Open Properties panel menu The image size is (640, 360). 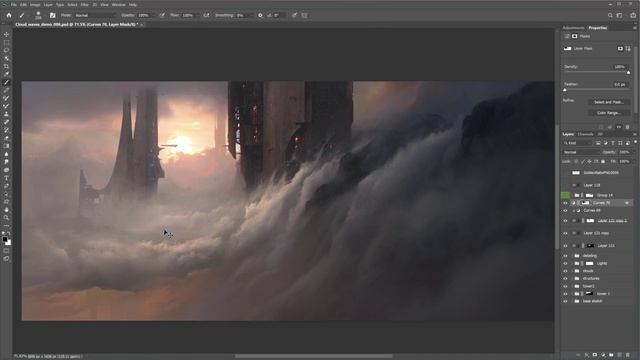point(635,28)
